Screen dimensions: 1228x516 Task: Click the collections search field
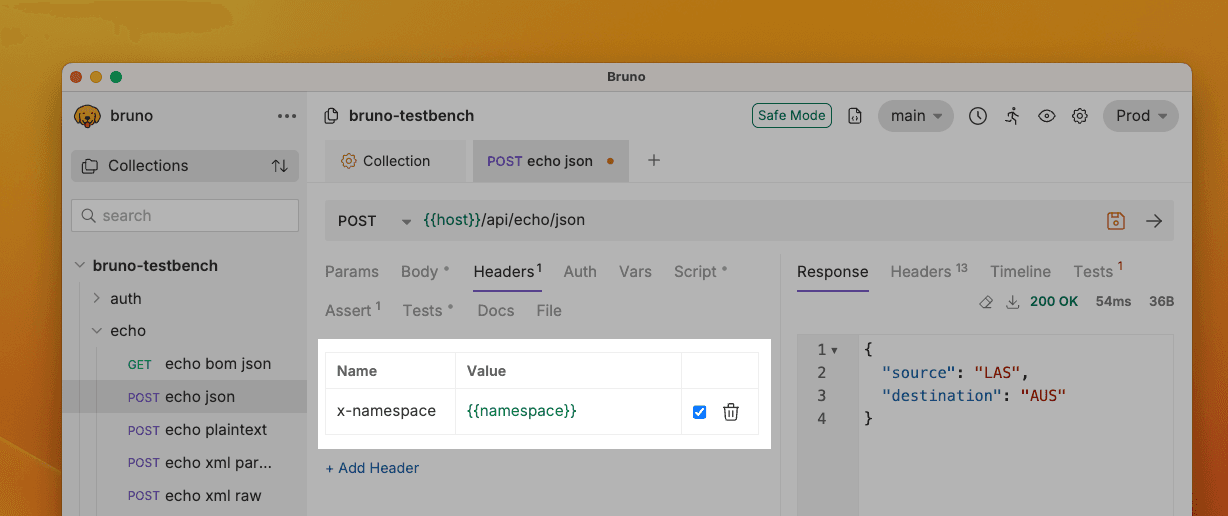185,216
